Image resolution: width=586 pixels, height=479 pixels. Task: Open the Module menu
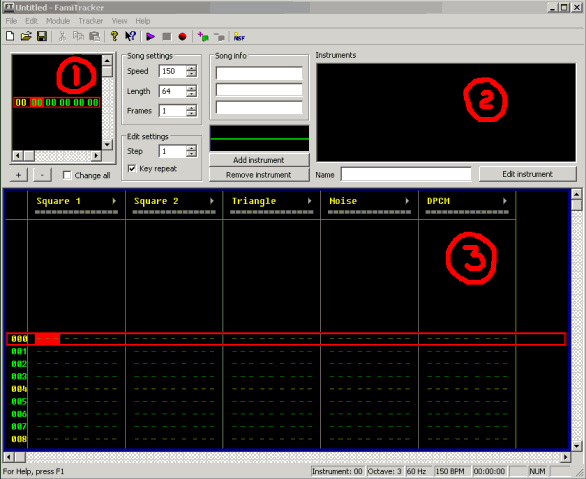tap(58, 21)
